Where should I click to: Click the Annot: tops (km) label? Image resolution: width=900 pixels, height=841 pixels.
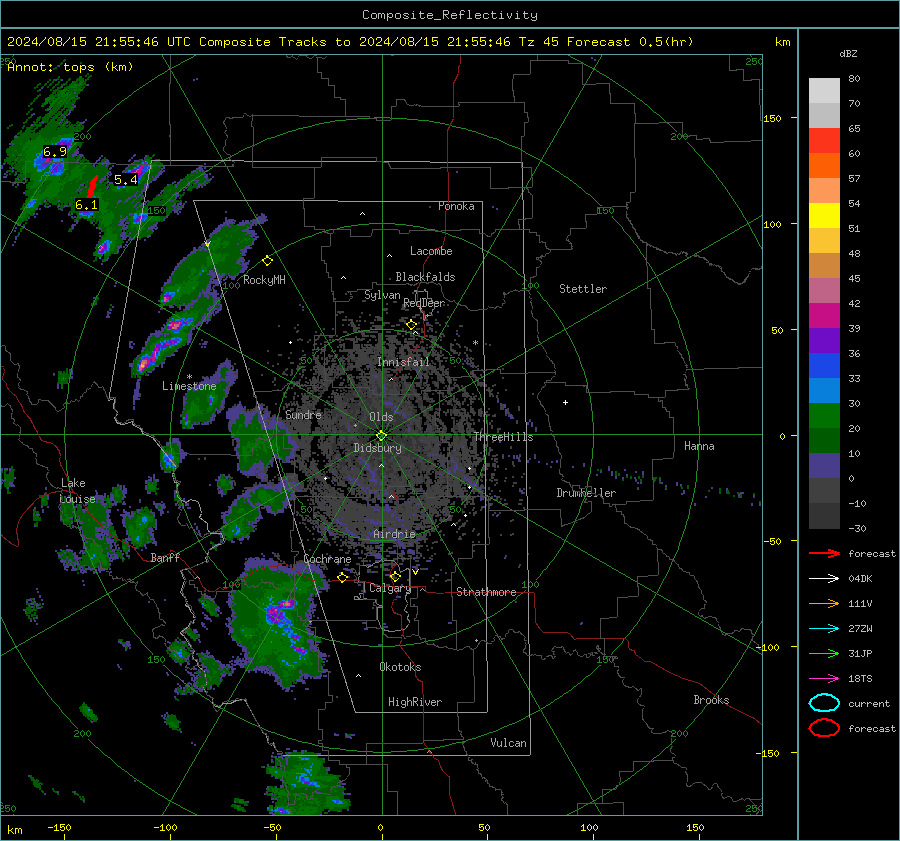click(70, 67)
